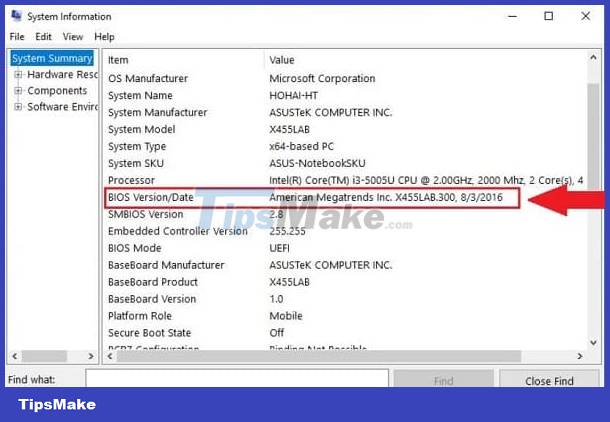This screenshot has width=610, height=422.
Task: Click the horizontal scrollbar thumb of details pane
Action: 319,356
